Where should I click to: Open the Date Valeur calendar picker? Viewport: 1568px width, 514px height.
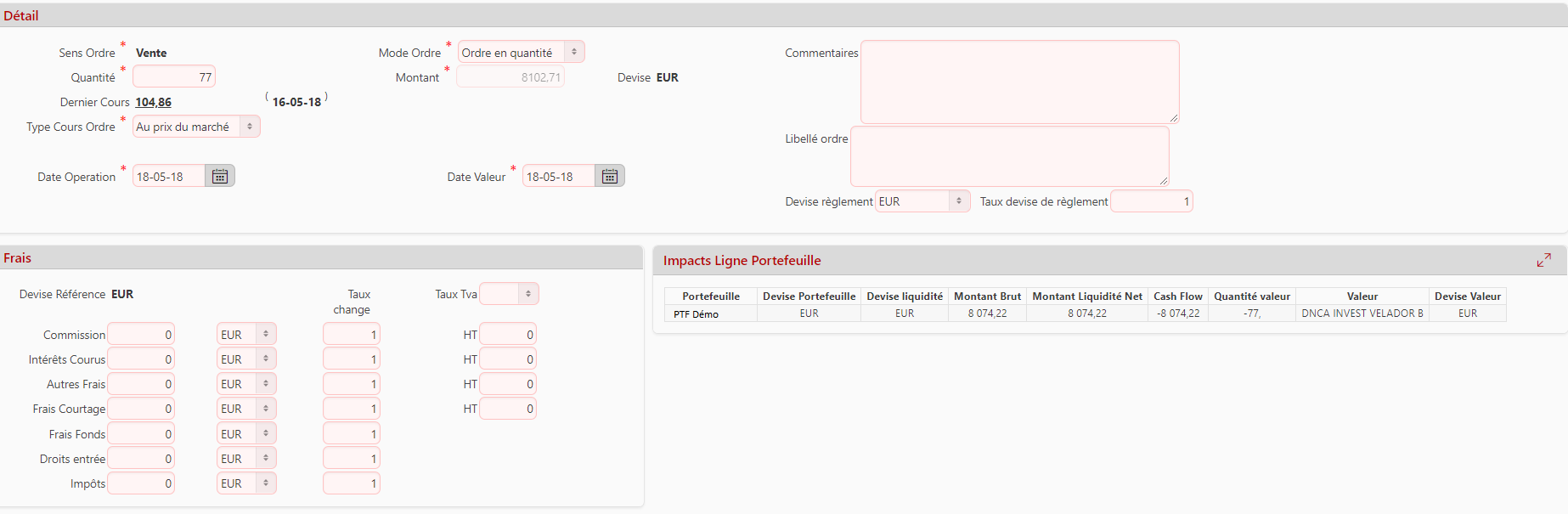(610, 177)
